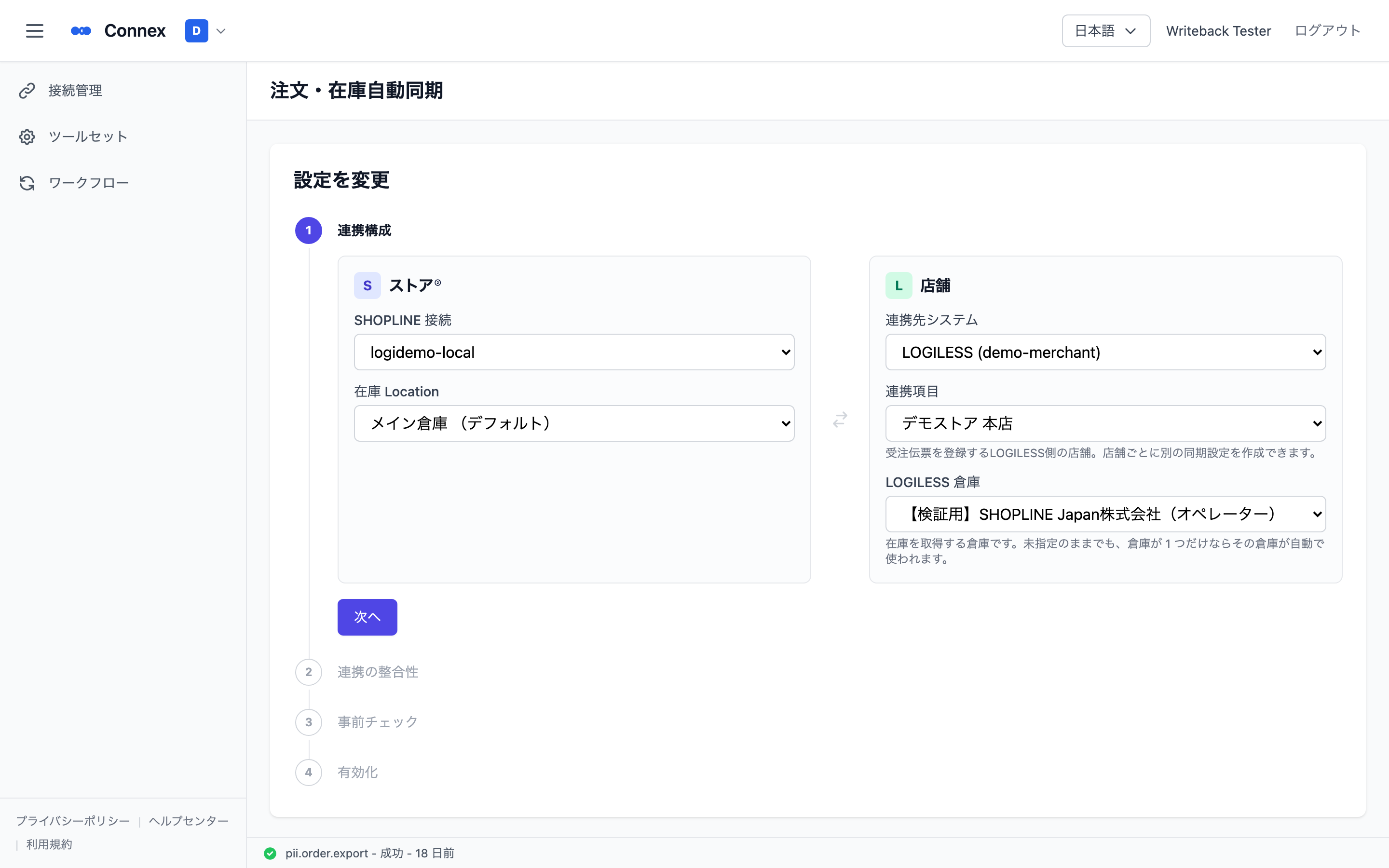Click the registered mark beside ストア
The image size is (1389, 868).
tap(438, 283)
